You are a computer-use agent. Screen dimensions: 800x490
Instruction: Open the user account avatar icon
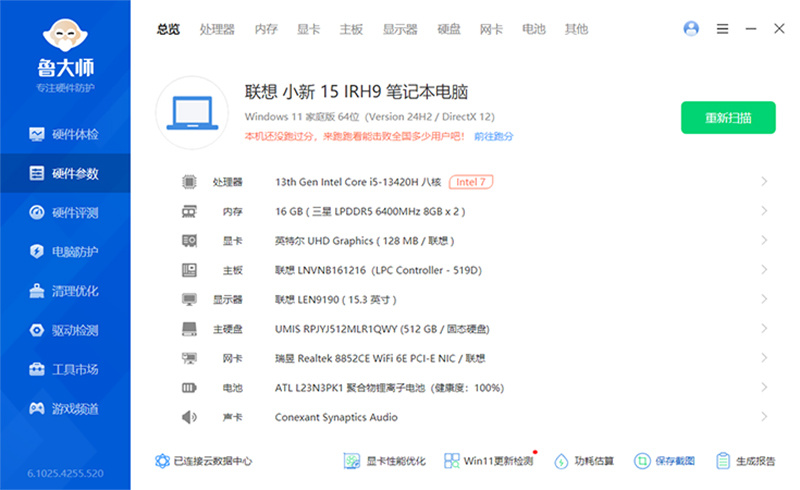pyautogui.click(x=691, y=29)
